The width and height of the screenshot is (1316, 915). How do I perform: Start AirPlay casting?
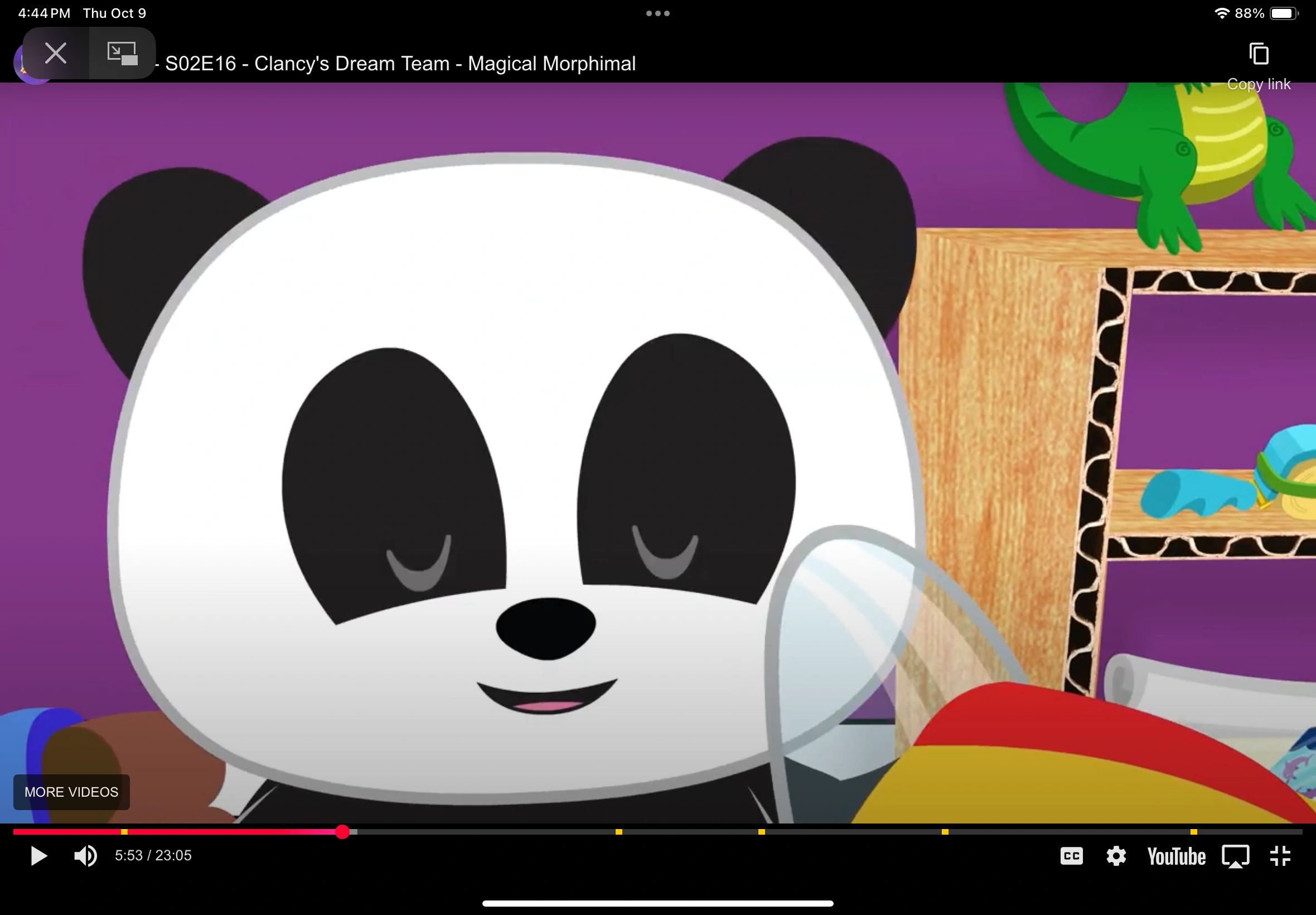coord(1235,856)
